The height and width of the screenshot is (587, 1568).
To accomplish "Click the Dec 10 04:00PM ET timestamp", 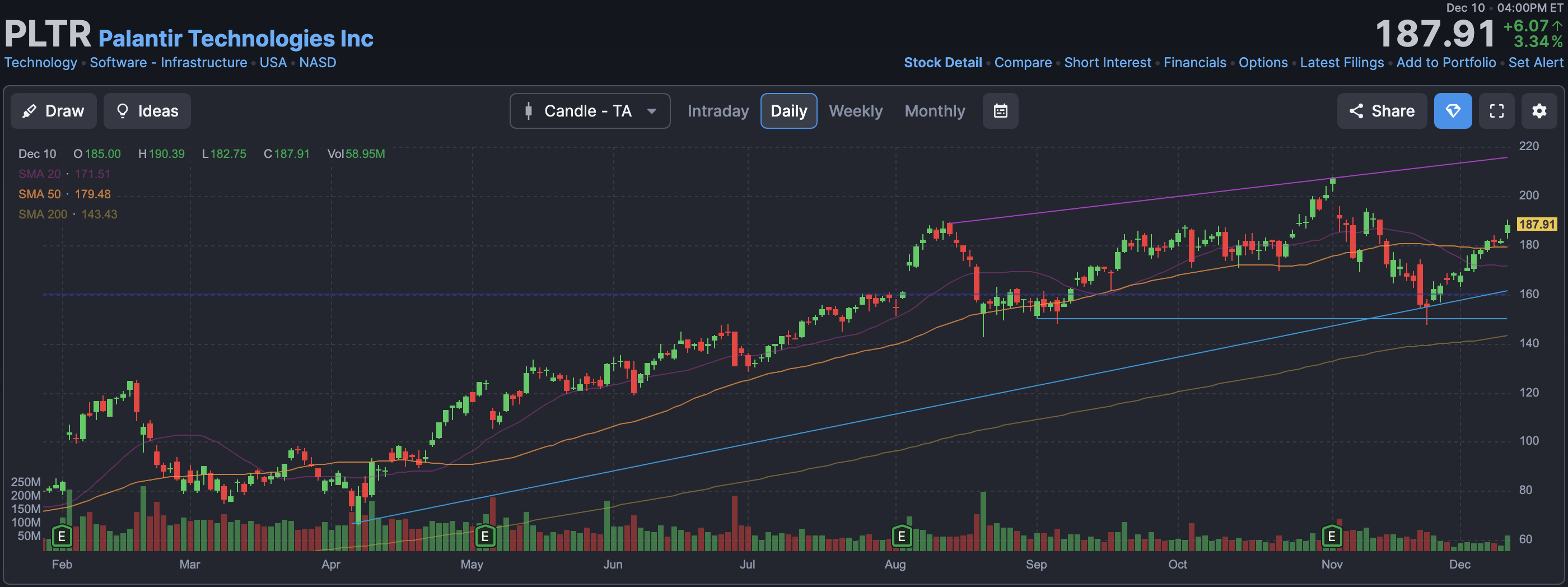I will (1504, 8).
